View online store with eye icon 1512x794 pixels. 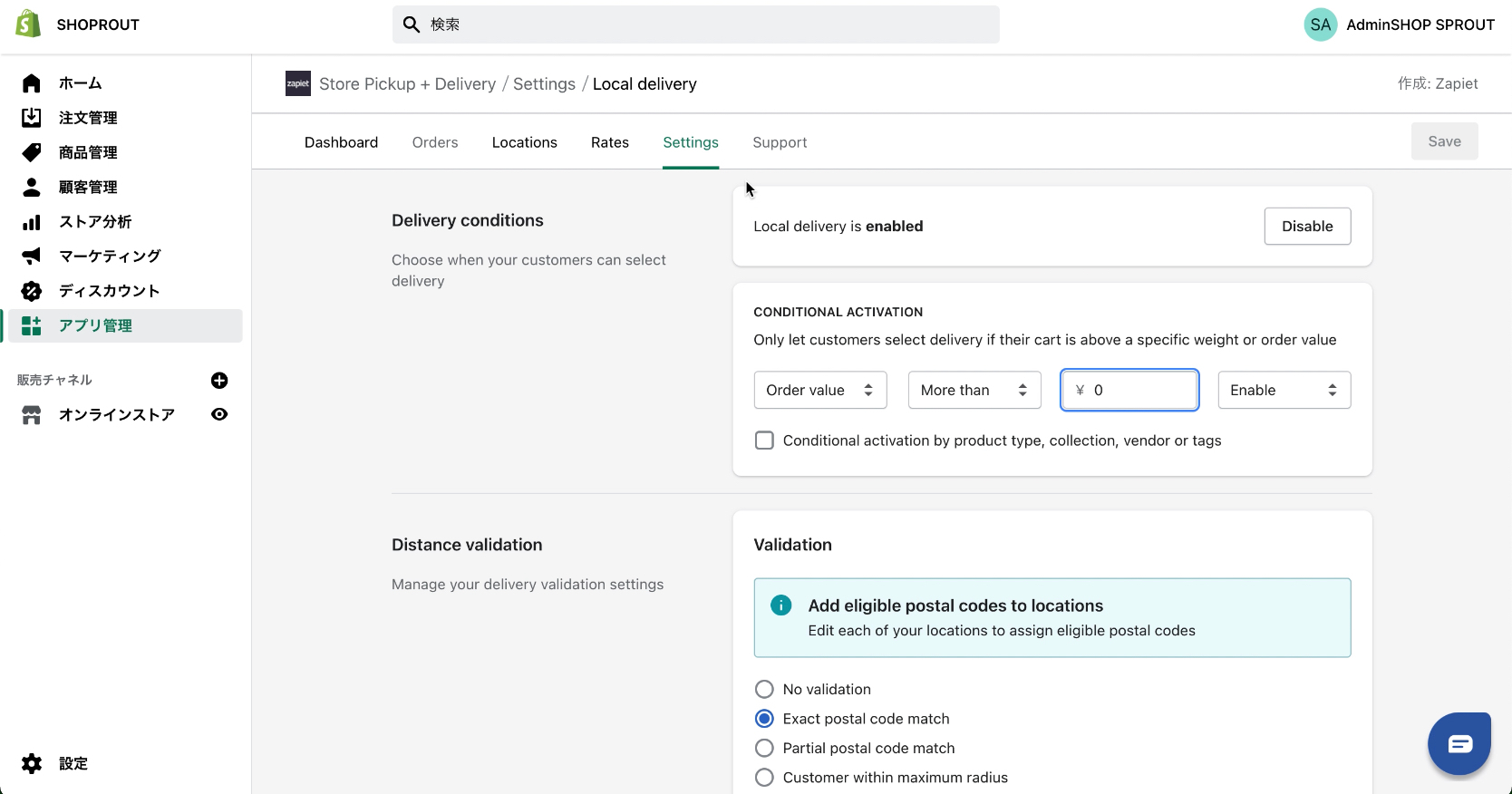coord(219,414)
